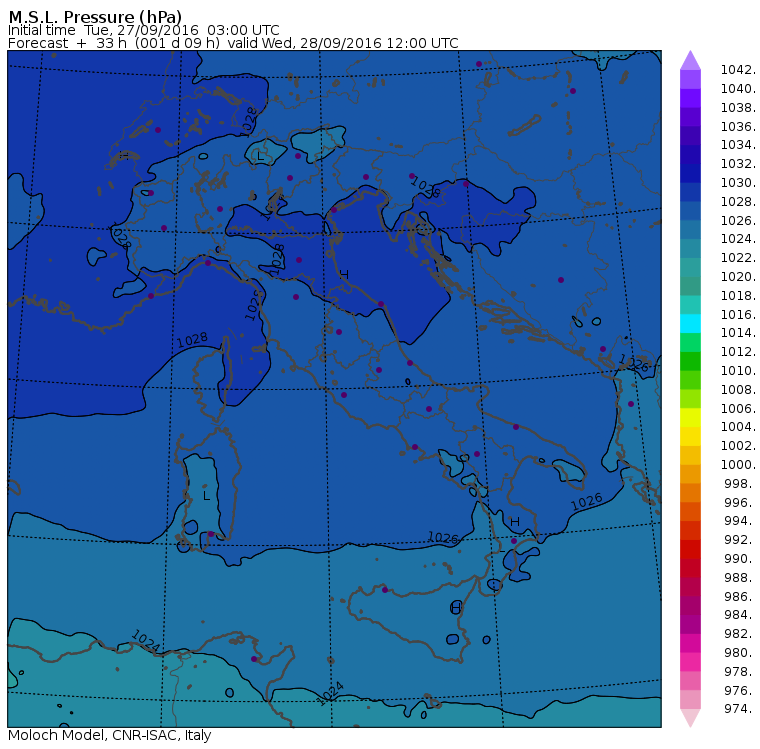Select the 1028. legend value
The height and width of the screenshot is (749, 760).
click(x=738, y=202)
